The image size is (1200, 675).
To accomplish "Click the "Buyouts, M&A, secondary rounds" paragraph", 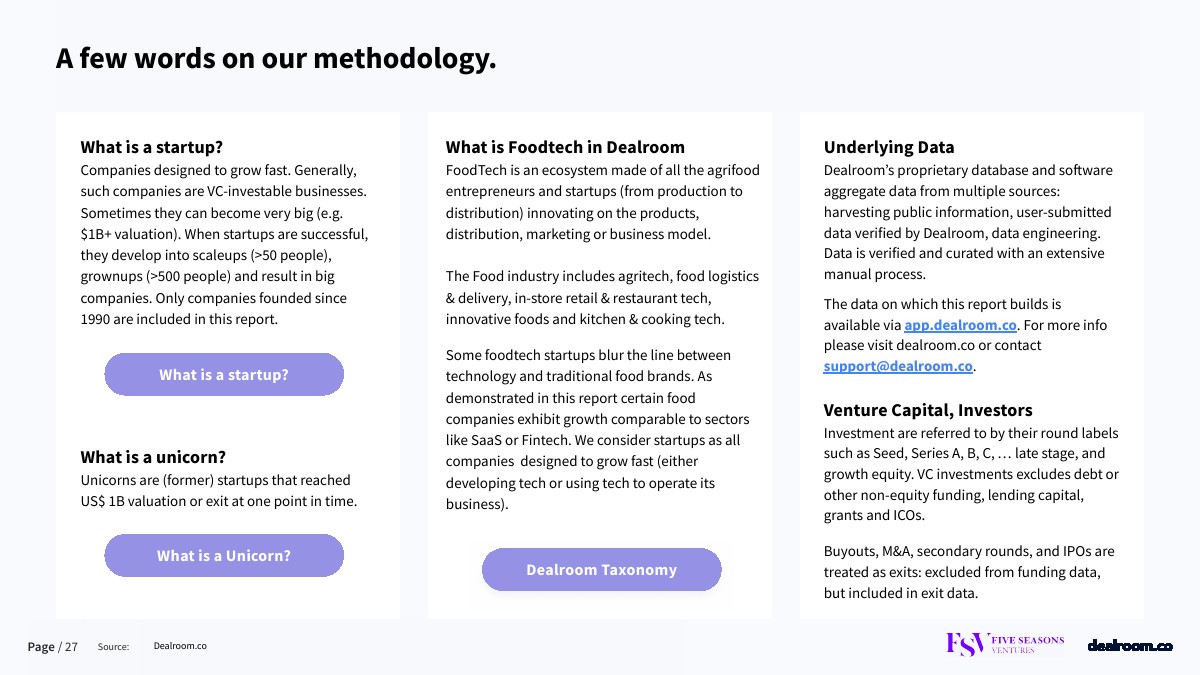I will click(x=968, y=572).
